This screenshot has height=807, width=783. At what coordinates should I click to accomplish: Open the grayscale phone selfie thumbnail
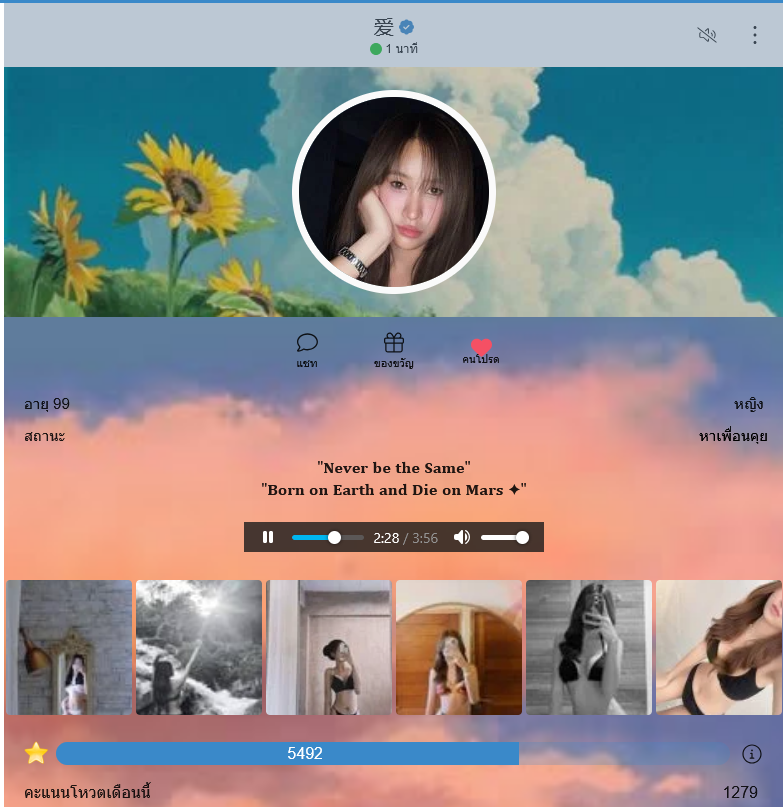point(588,647)
